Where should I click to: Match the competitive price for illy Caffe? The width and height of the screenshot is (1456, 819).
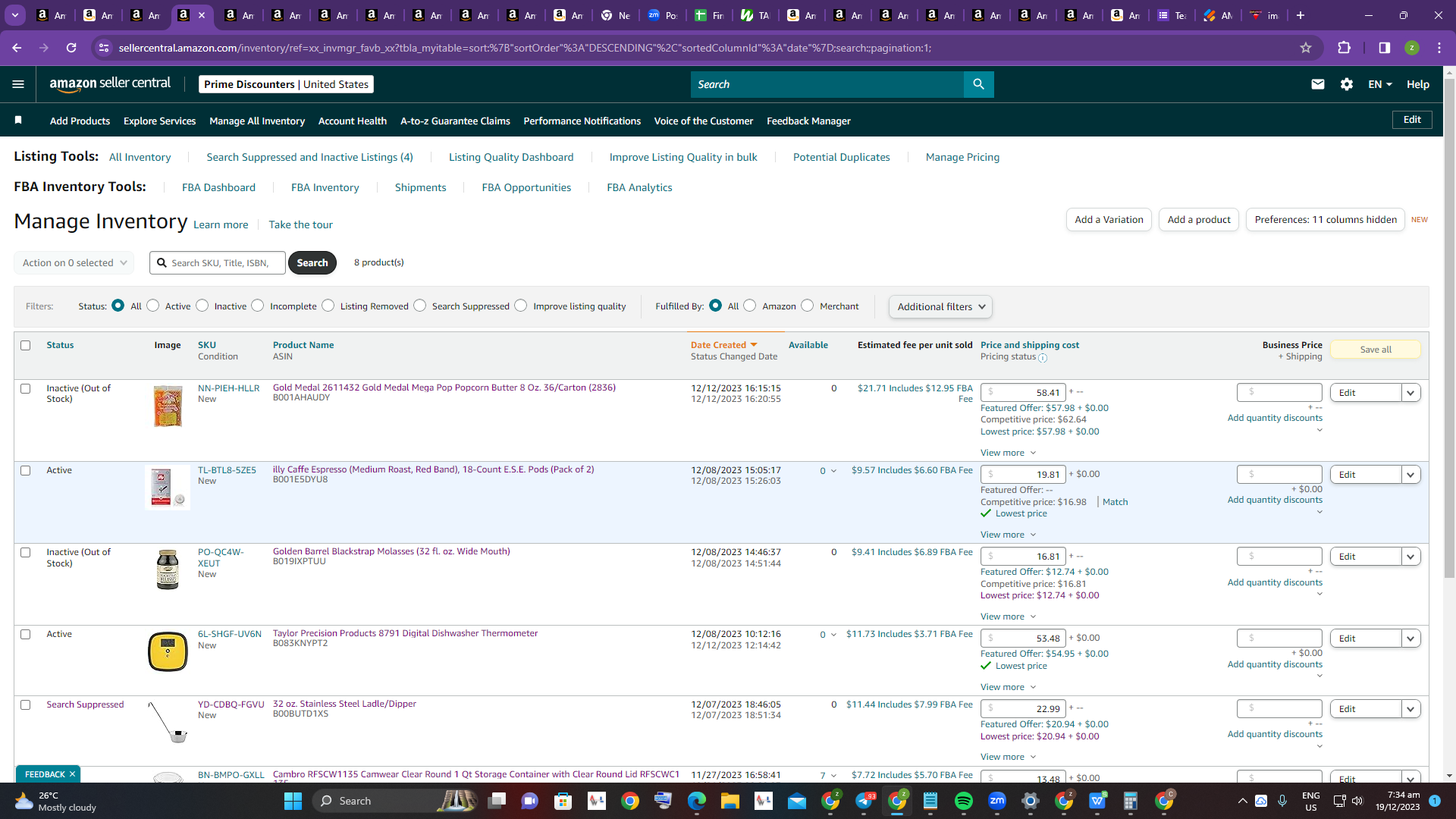[1115, 502]
